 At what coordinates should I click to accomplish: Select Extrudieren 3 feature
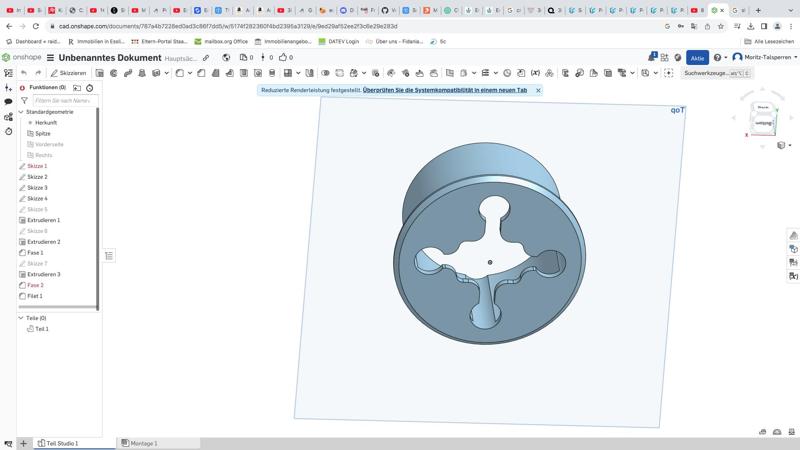coord(43,274)
